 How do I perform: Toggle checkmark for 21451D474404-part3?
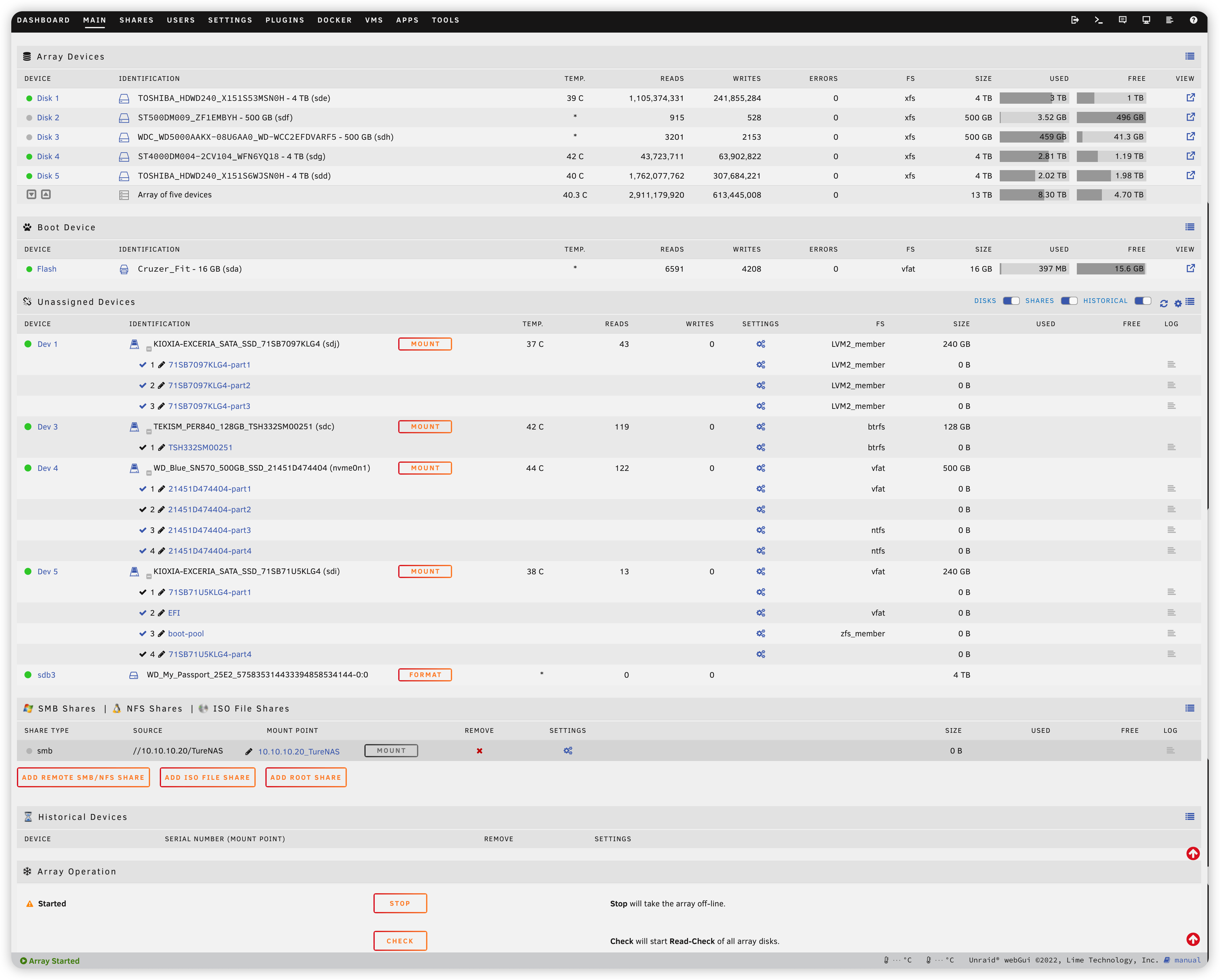[143, 529]
